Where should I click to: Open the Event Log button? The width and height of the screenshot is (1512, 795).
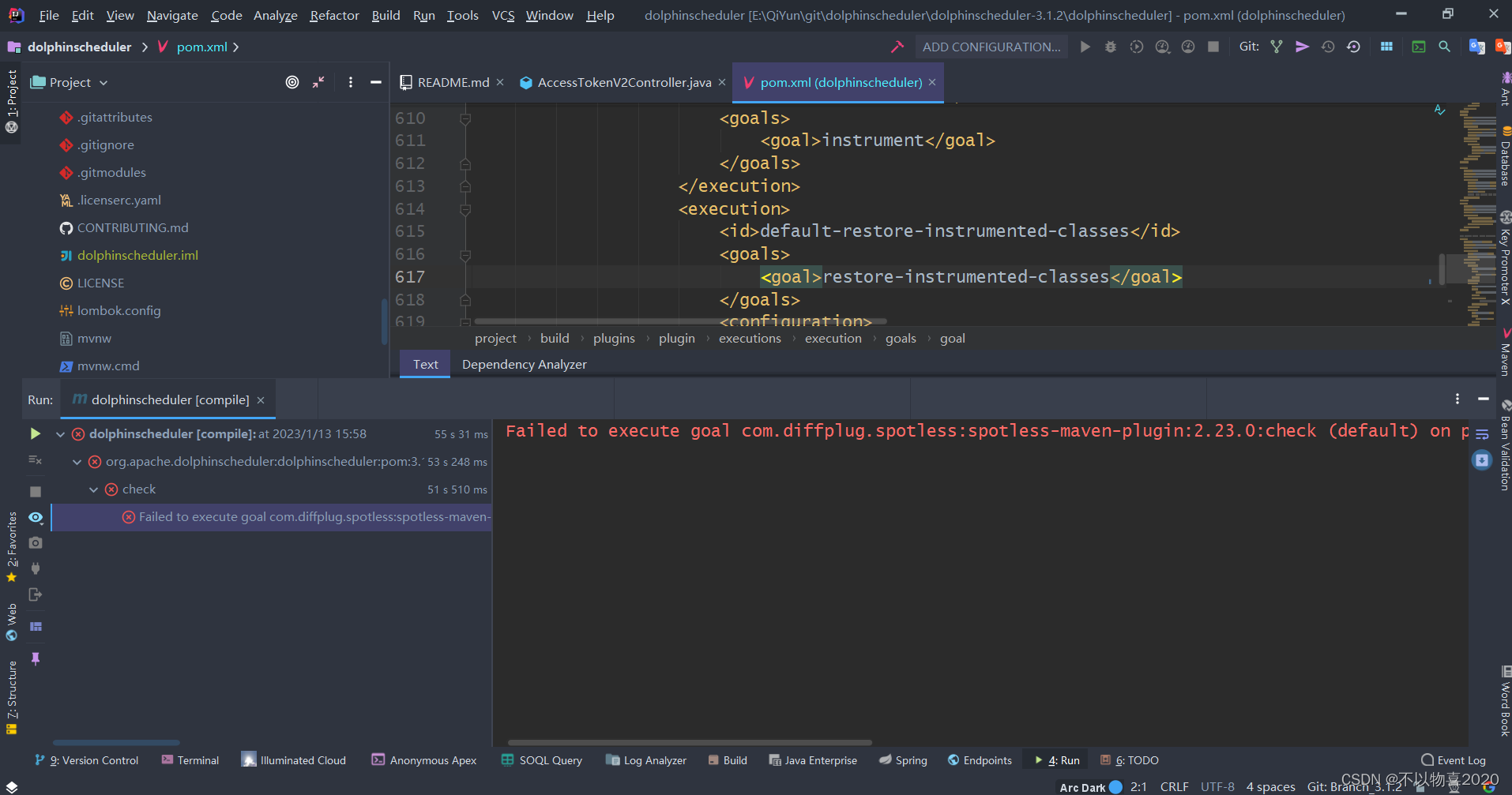(1453, 760)
